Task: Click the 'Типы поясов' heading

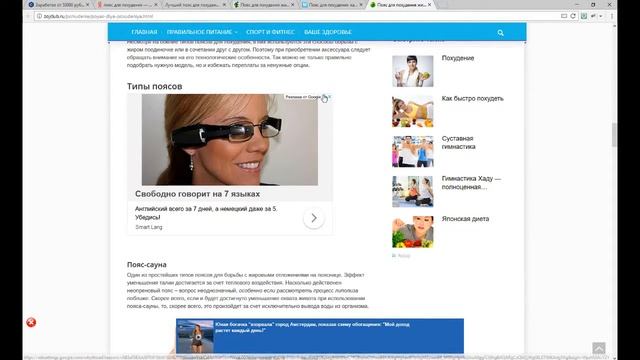Action: point(154,87)
